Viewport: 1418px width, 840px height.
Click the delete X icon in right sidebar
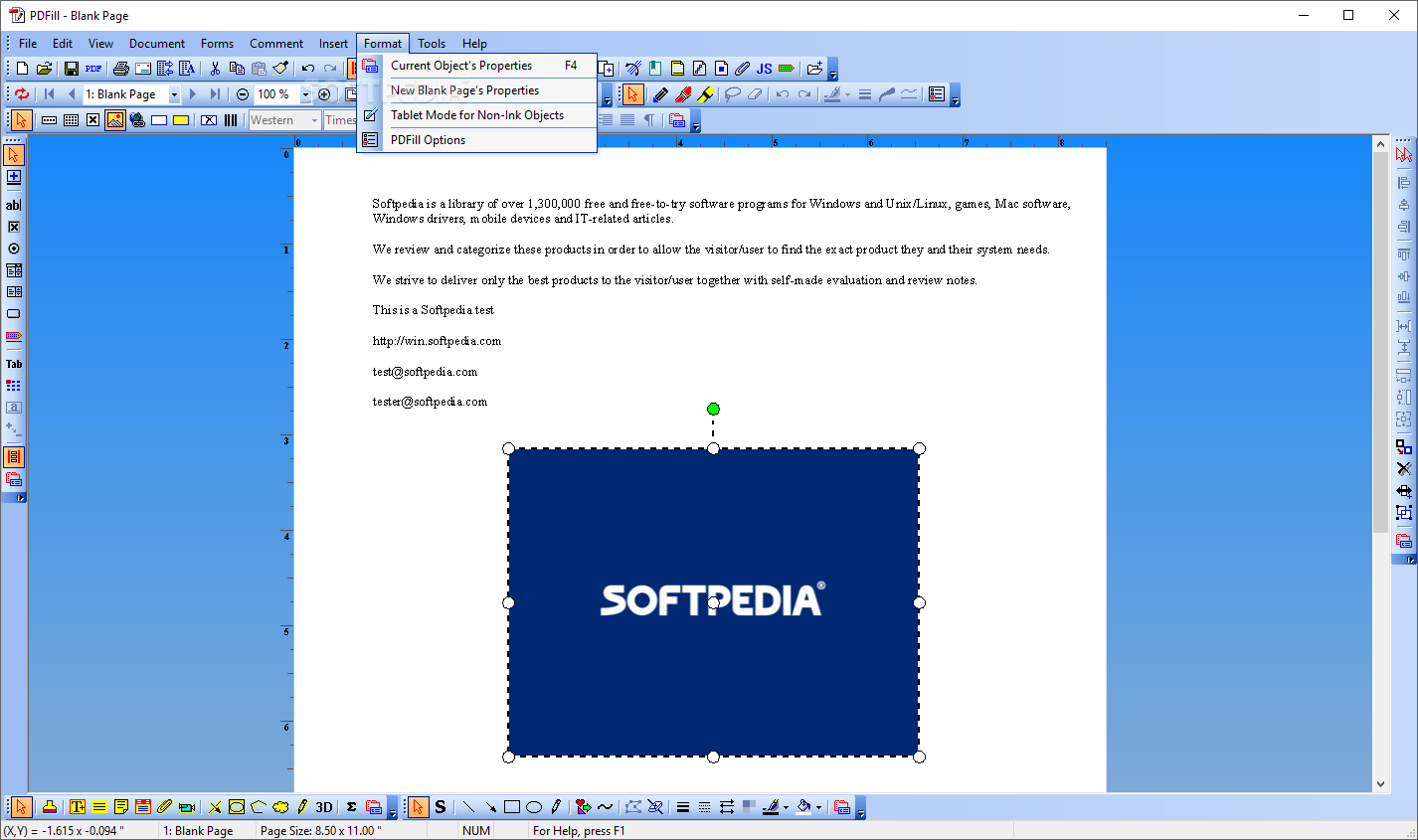(1404, 468)
